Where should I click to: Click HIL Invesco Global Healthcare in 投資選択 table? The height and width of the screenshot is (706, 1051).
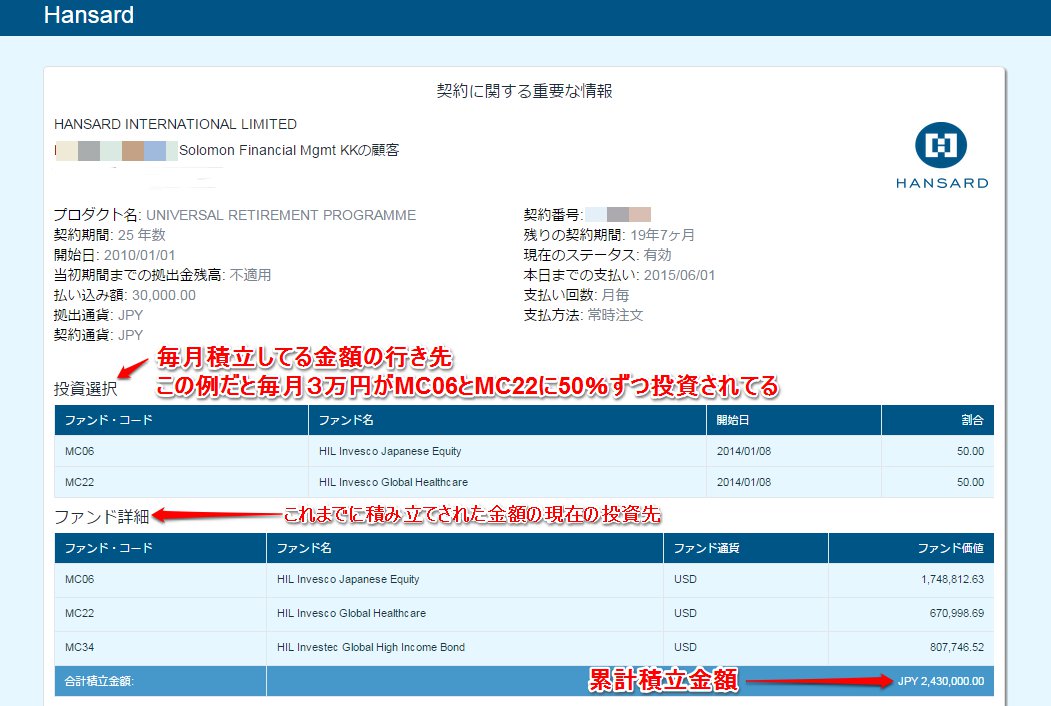pos(393,482)
